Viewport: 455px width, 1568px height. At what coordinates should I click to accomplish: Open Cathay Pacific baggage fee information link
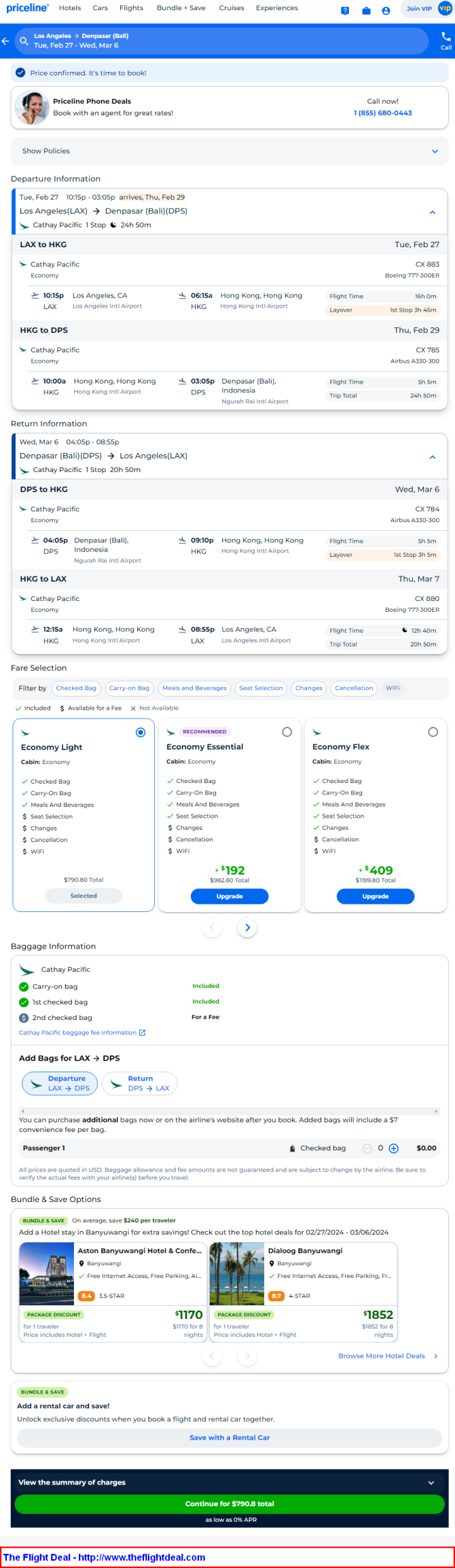click(x=77, y=1032)
